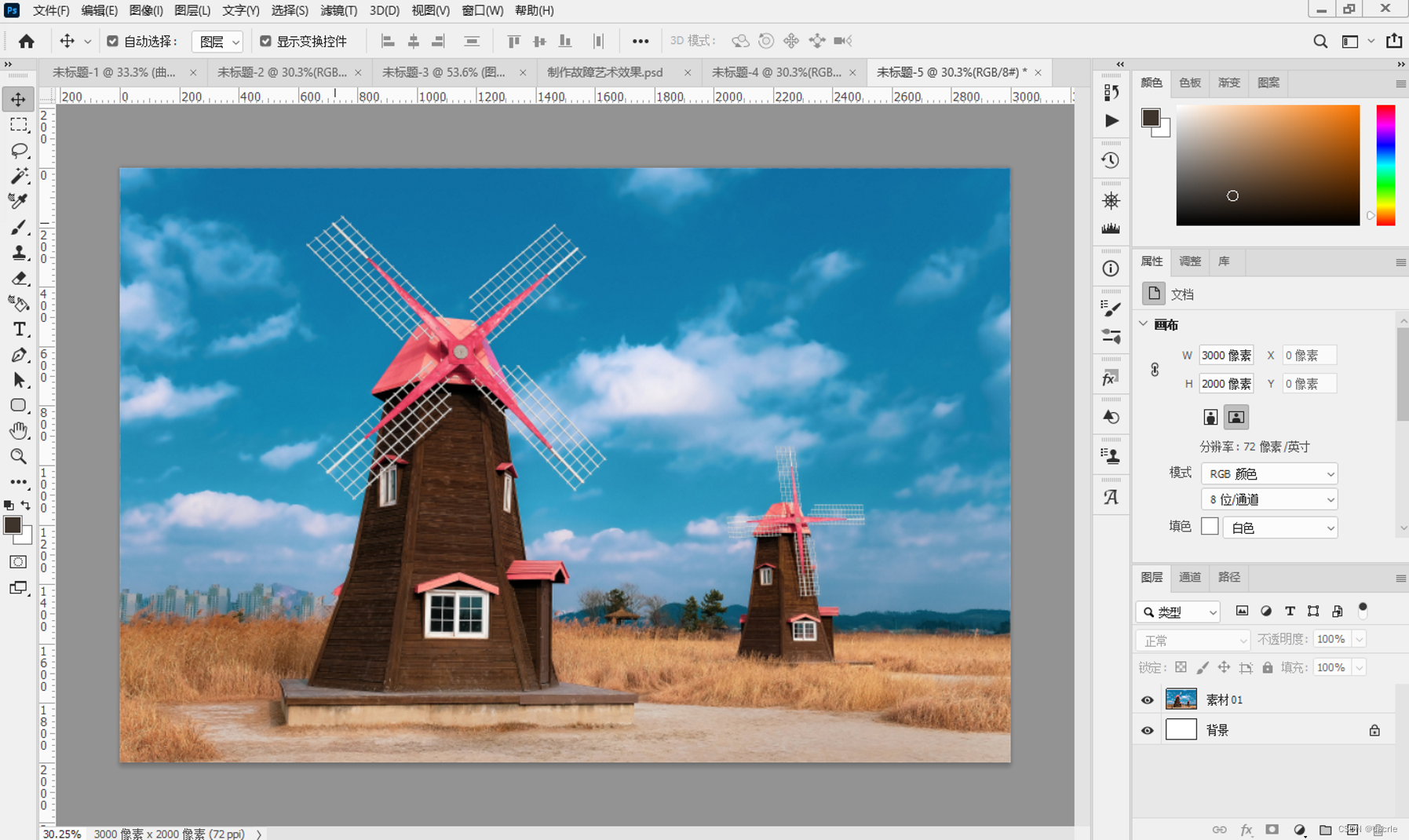Select the Pen tool
The width and height of the screenshot is (1409, 840).
18,355
